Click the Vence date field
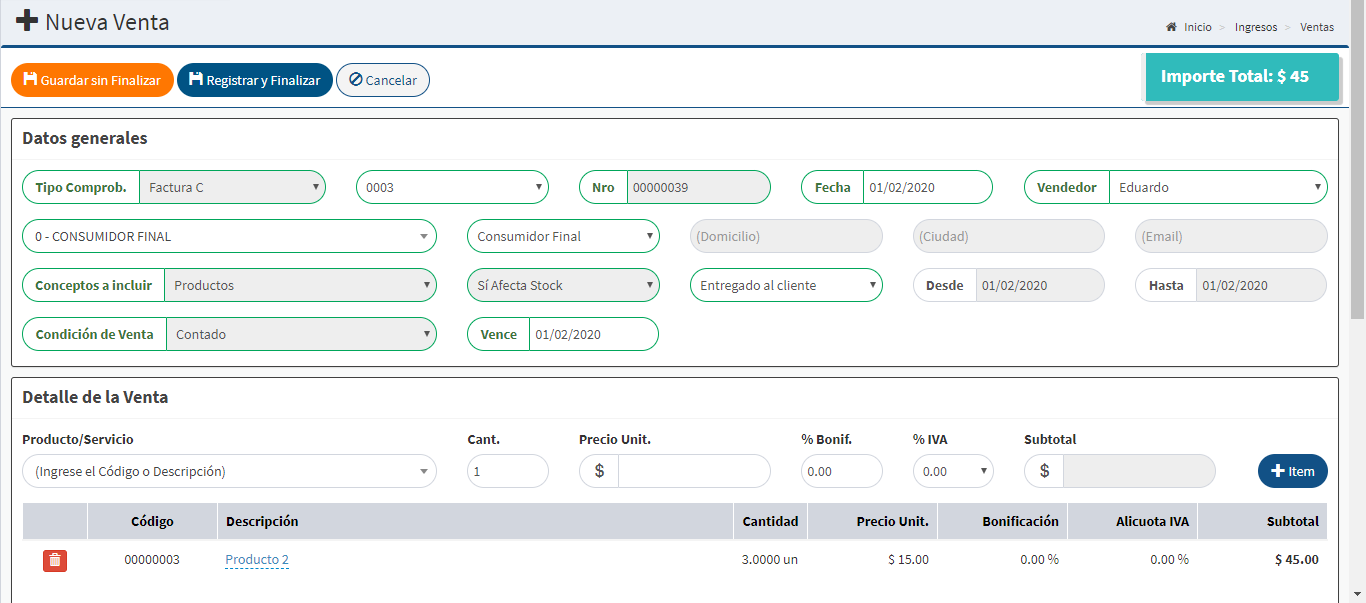The height and width of the screenshot is (603, 1366). coord(593,334)
